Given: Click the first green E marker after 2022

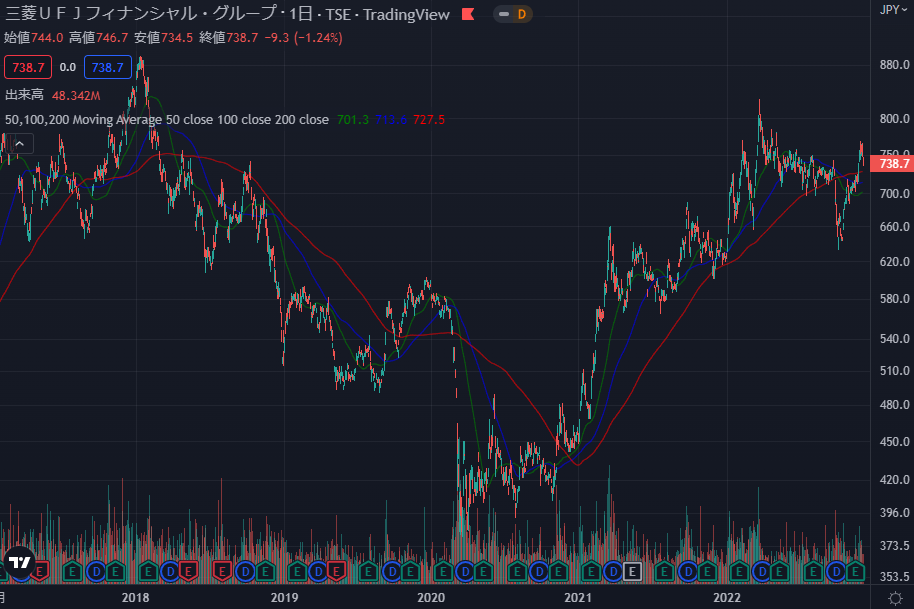Looking at the screenshot, I should pyautogui.click(x=740, y=571).
